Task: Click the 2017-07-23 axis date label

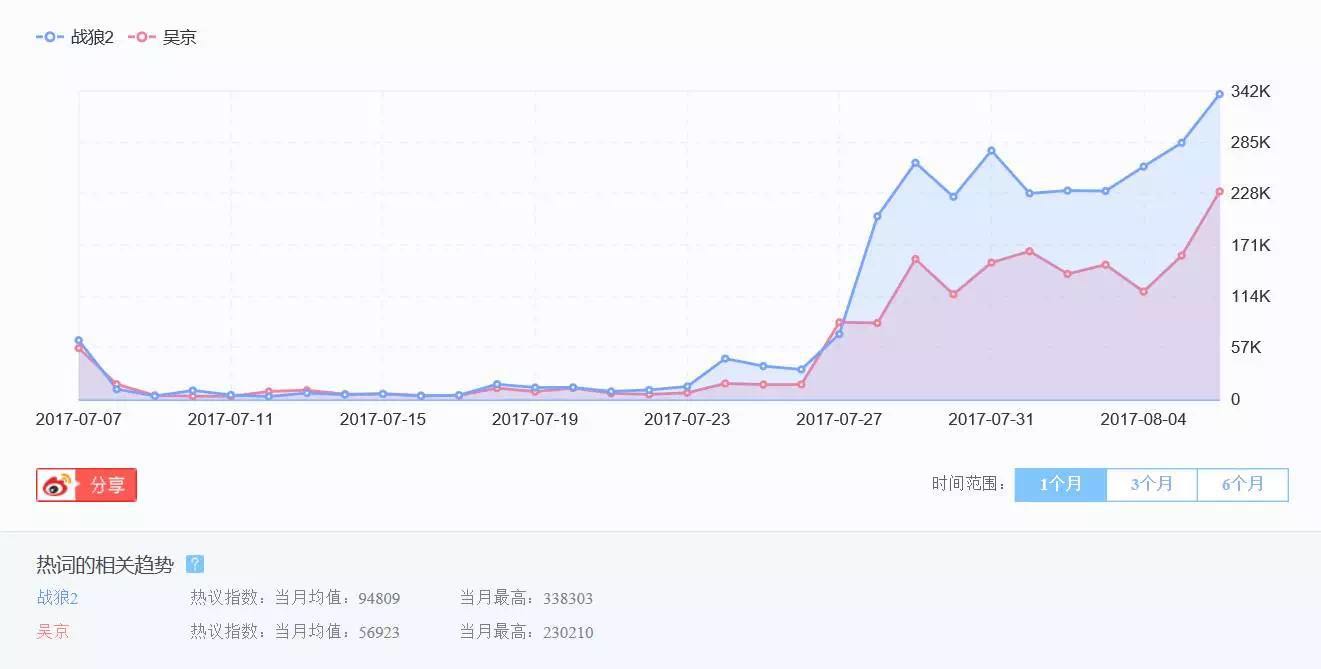Action: point(687,419)
